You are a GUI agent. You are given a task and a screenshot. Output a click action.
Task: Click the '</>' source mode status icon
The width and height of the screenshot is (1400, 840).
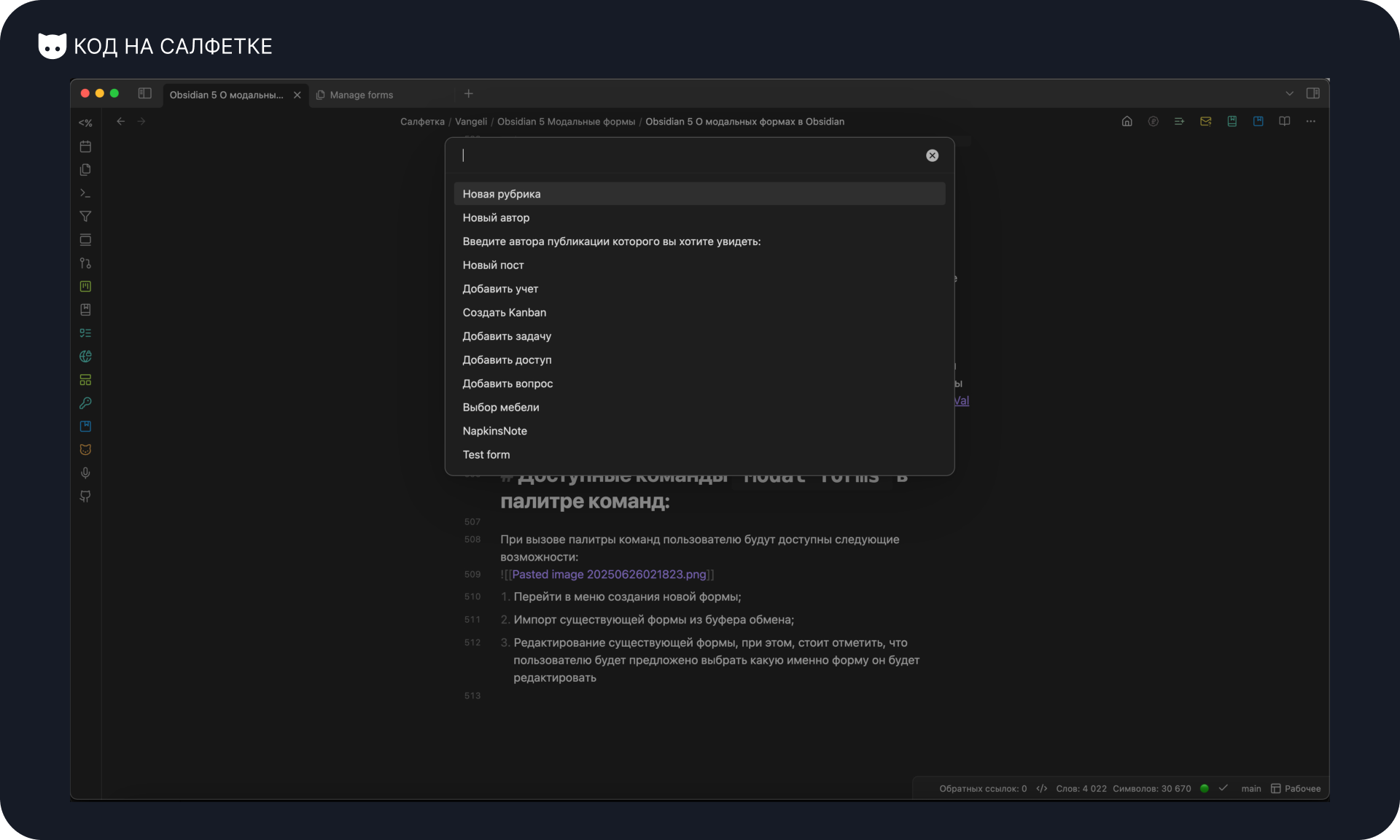pyautogui.click(x=1042, y=789)
